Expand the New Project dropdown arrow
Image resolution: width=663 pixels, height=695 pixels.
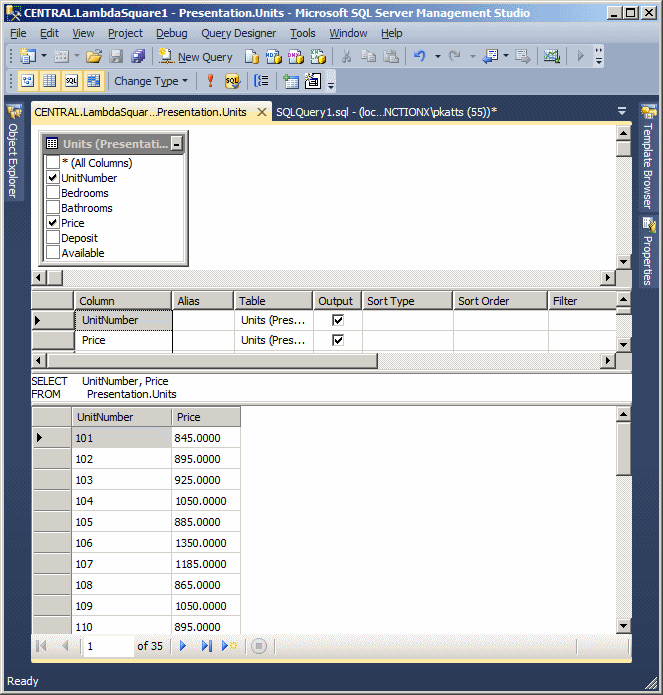click(44, 56)
